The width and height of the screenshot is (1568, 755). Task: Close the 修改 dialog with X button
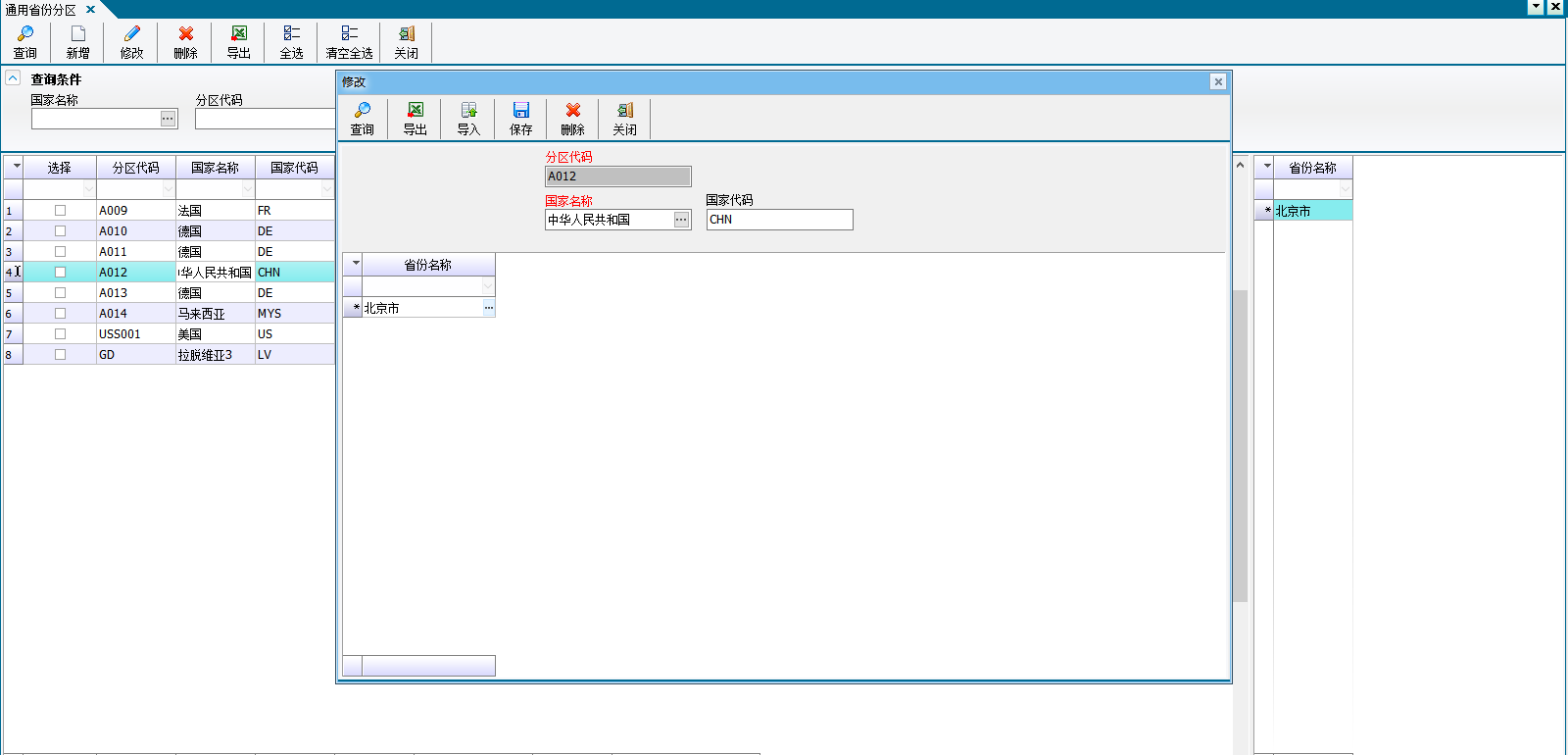(1218, 82)
